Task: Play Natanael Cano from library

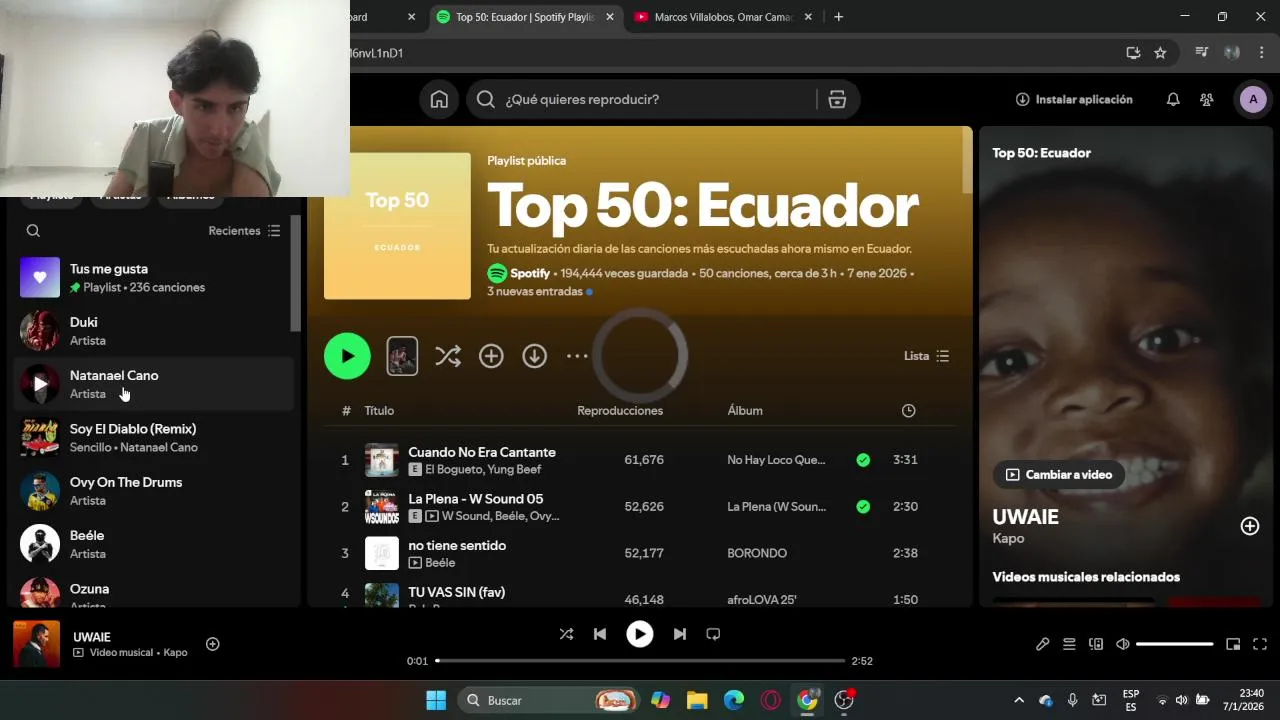Action: point(40,384)
